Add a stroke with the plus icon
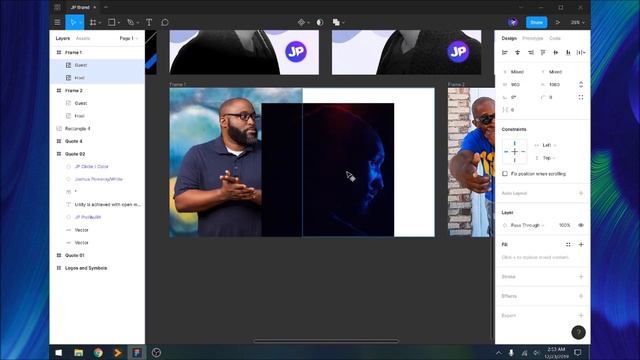Image resolution: width=640 pixels, height=360 pixels. click(581, 277)
